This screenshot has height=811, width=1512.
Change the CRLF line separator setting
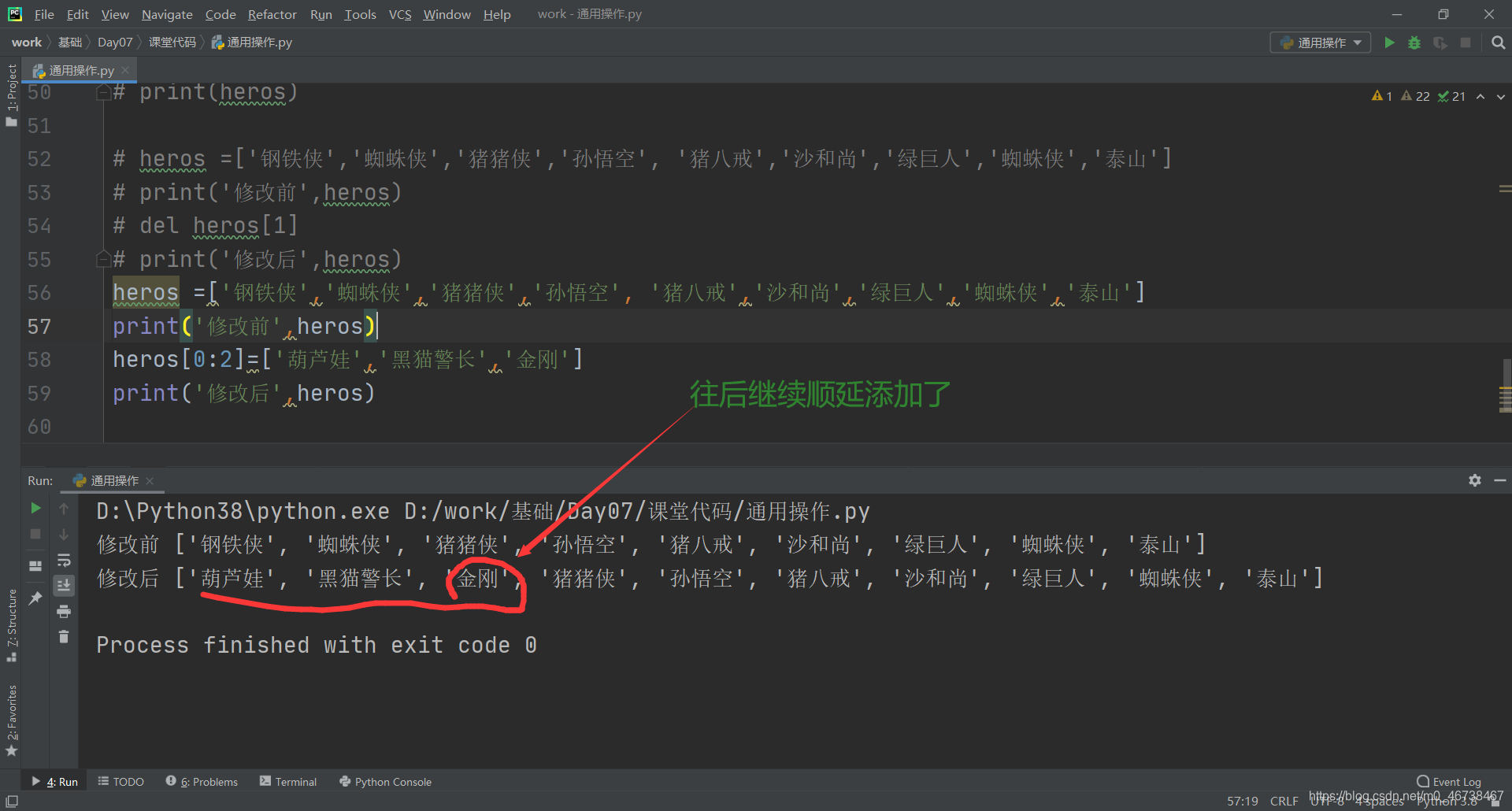tap(1284, 802)
